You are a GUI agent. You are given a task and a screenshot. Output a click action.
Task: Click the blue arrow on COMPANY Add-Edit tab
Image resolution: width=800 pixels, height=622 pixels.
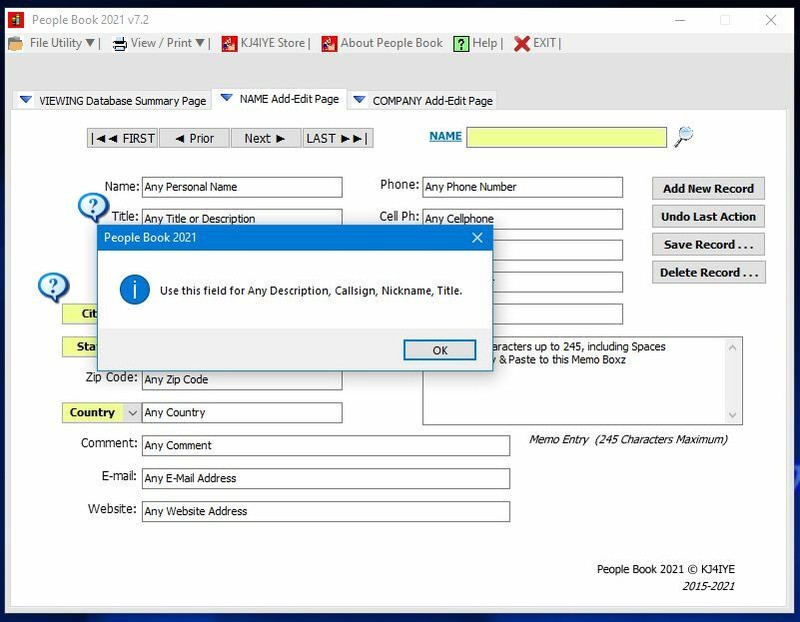point(359,99)
